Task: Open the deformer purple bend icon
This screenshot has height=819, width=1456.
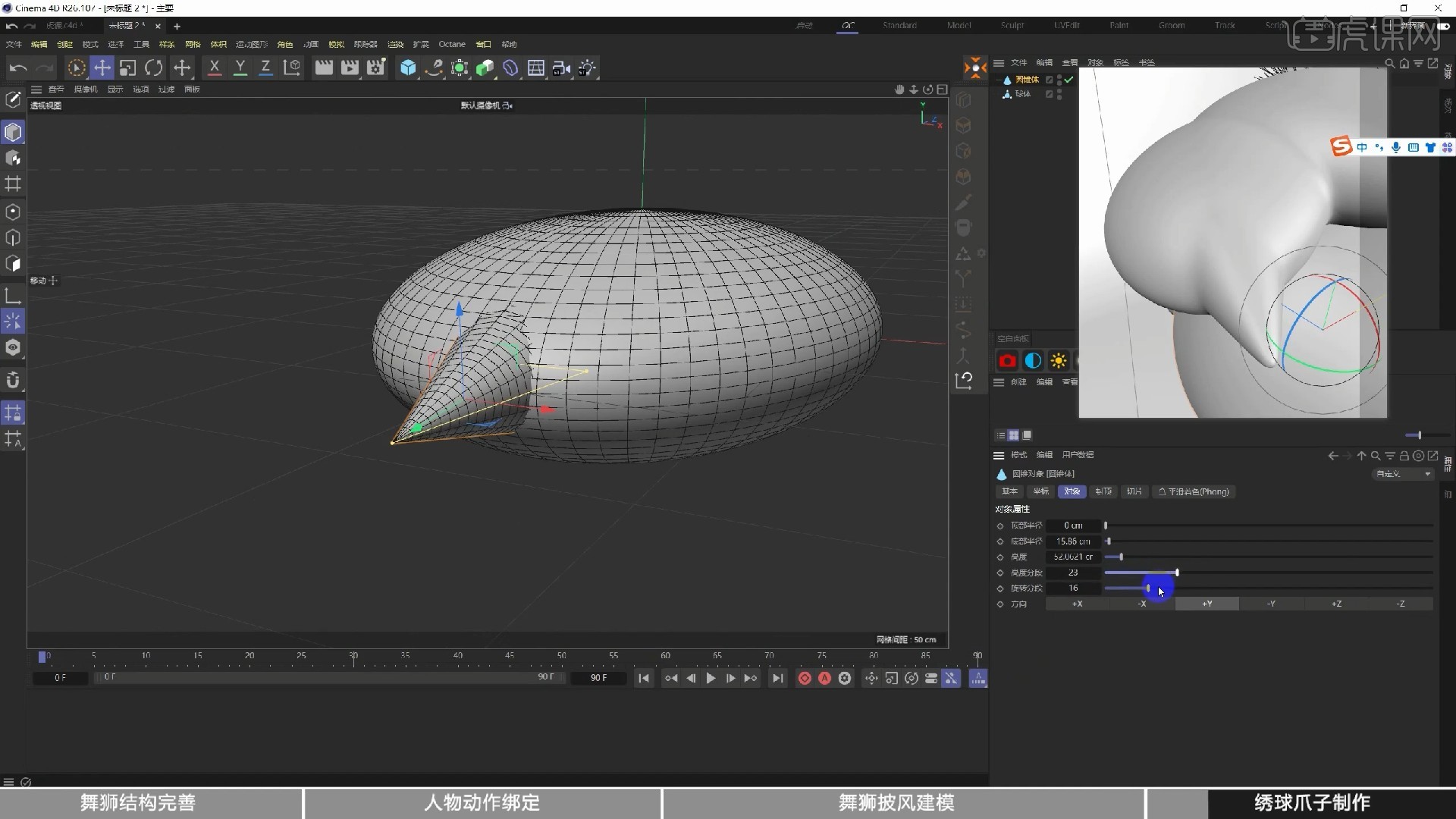Action: [510, 68]
